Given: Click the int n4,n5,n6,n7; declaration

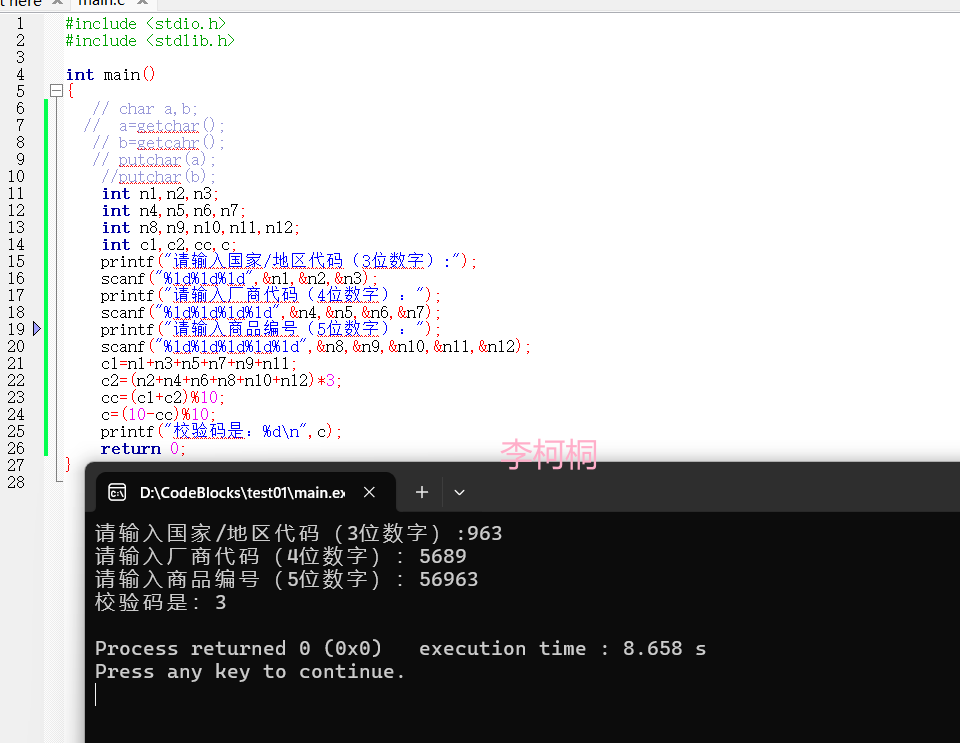Looking at the screenshot, I should tap(173, 211).
